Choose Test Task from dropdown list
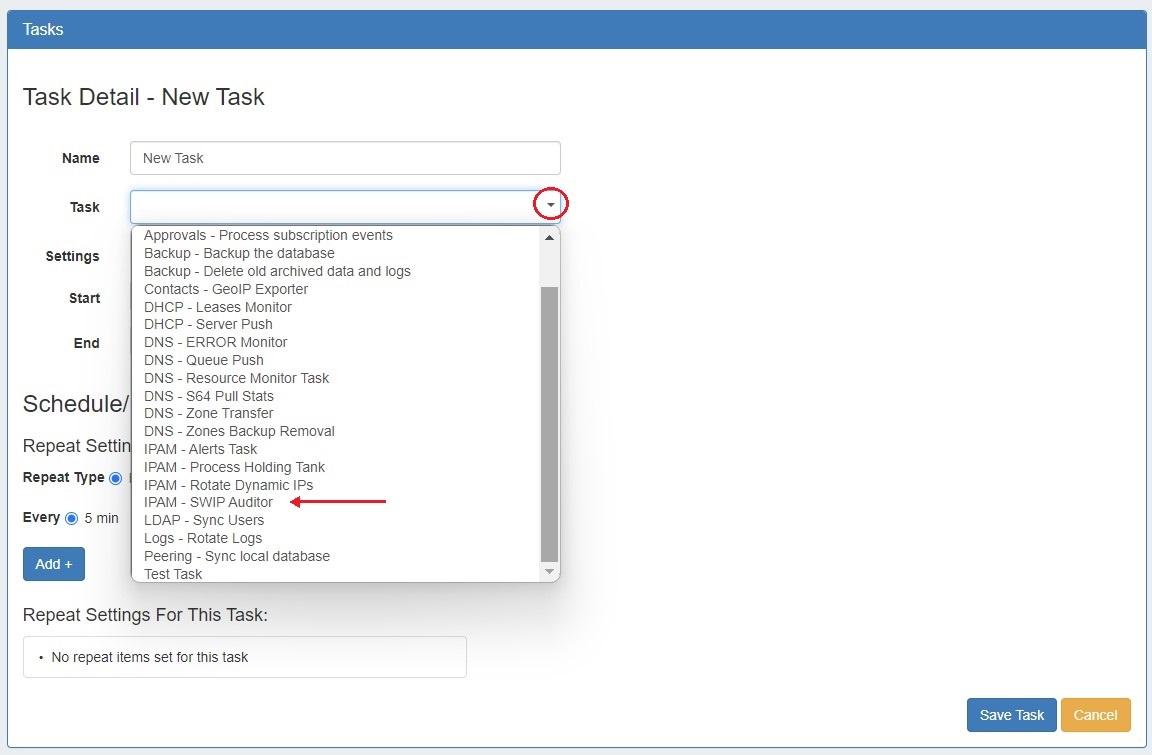Screen dimensions: 1152x755 tap(173, 574)
